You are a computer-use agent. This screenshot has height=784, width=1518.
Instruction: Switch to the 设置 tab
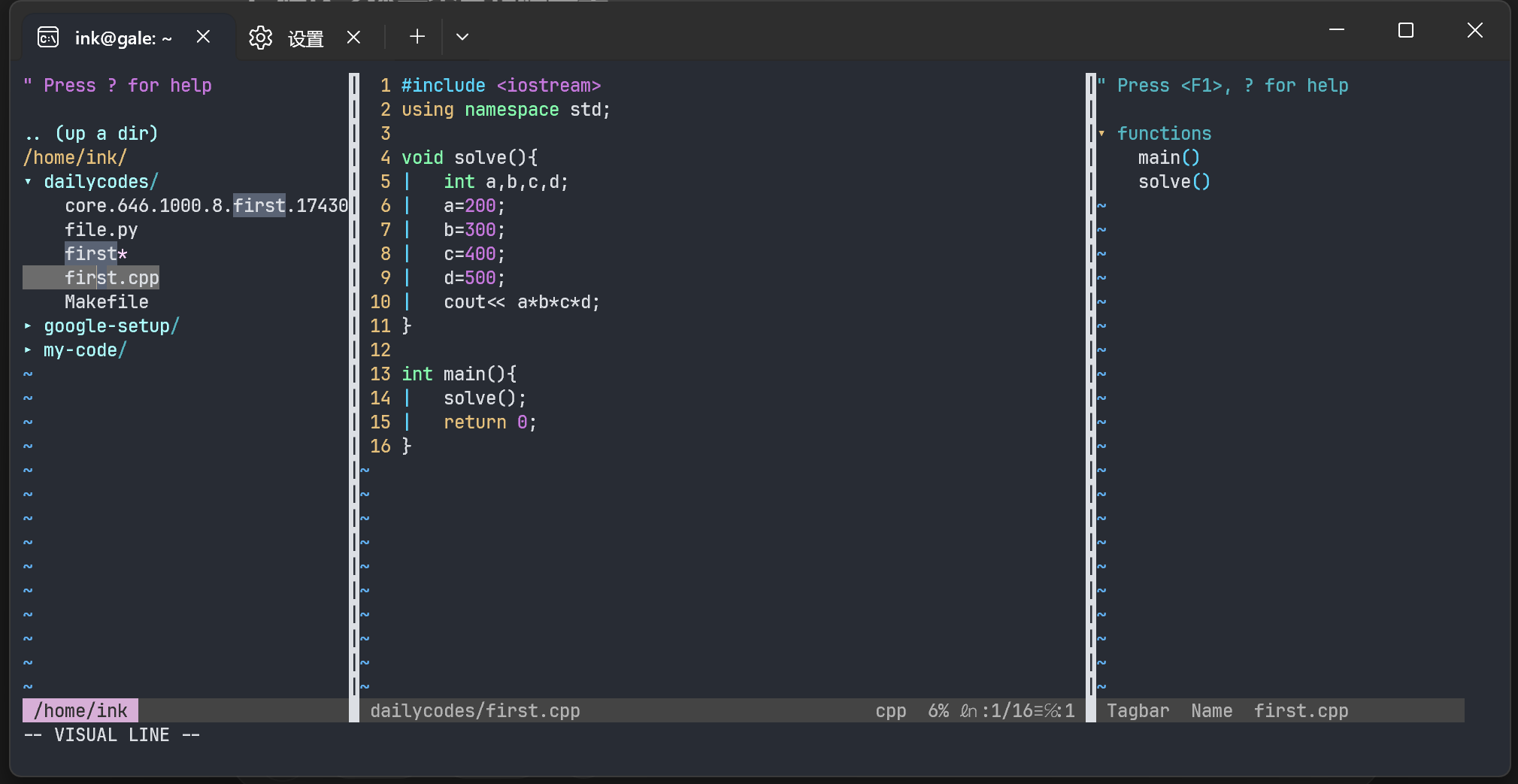click(x=306, y=38)
